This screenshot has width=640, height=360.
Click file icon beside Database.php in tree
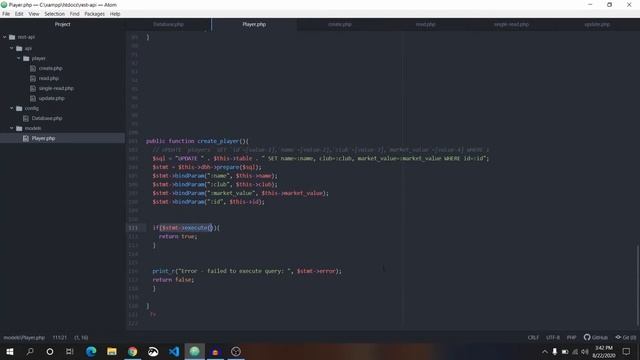[x=26, y=118]
